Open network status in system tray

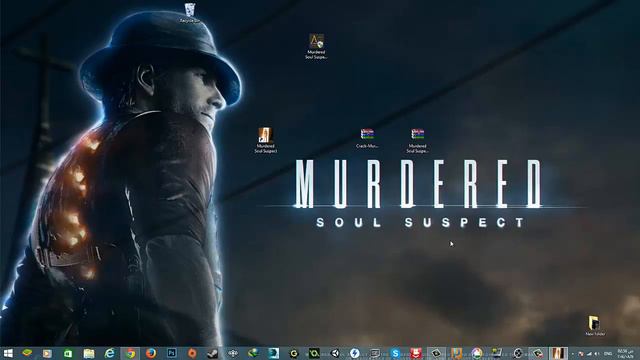pos(589,354)
